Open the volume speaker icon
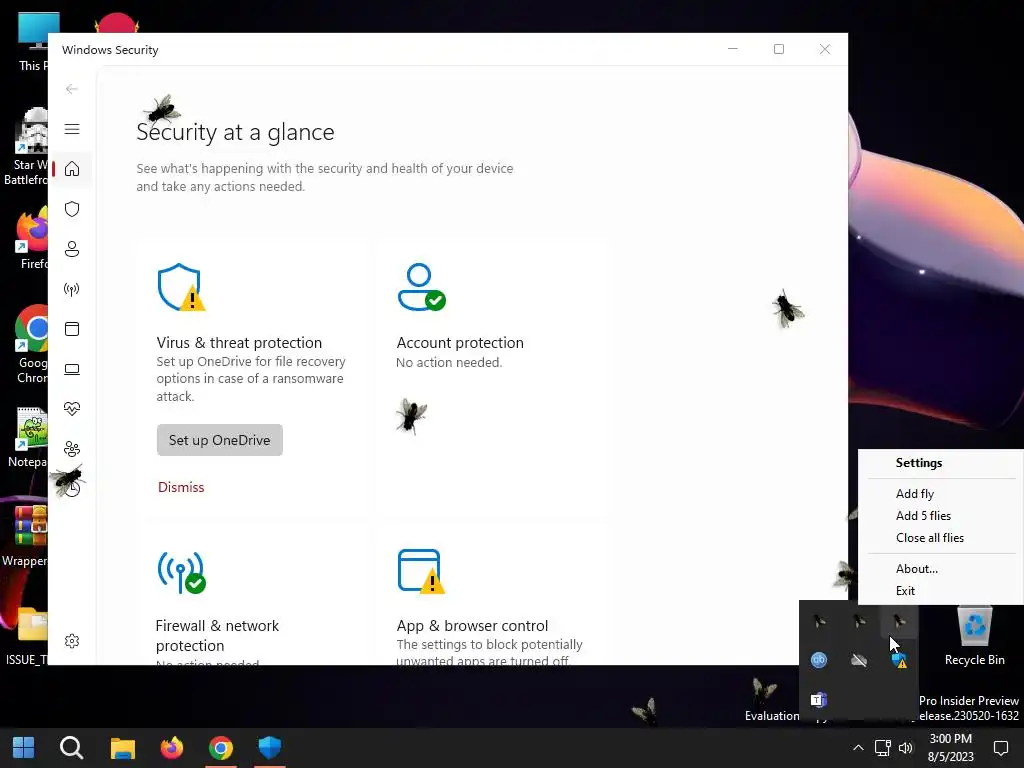 tap(906, 748)
